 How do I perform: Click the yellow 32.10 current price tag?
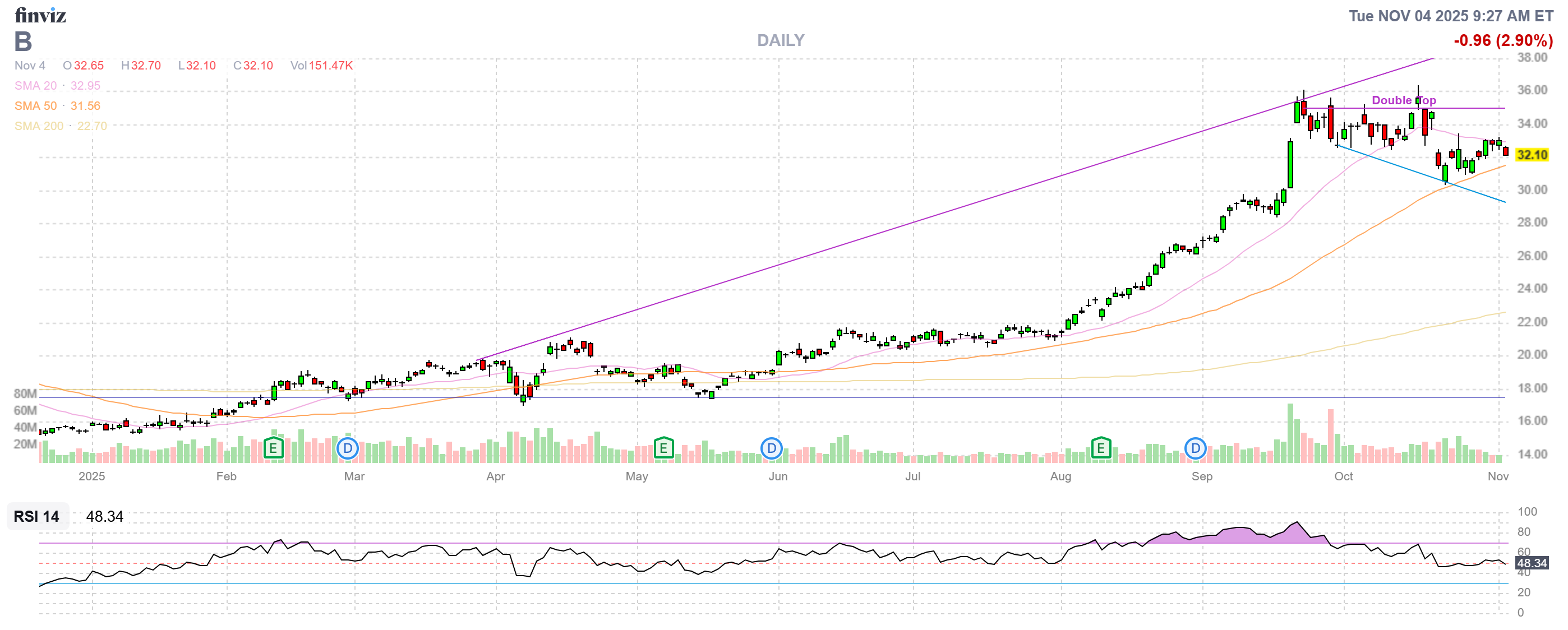pos(1532,155)
